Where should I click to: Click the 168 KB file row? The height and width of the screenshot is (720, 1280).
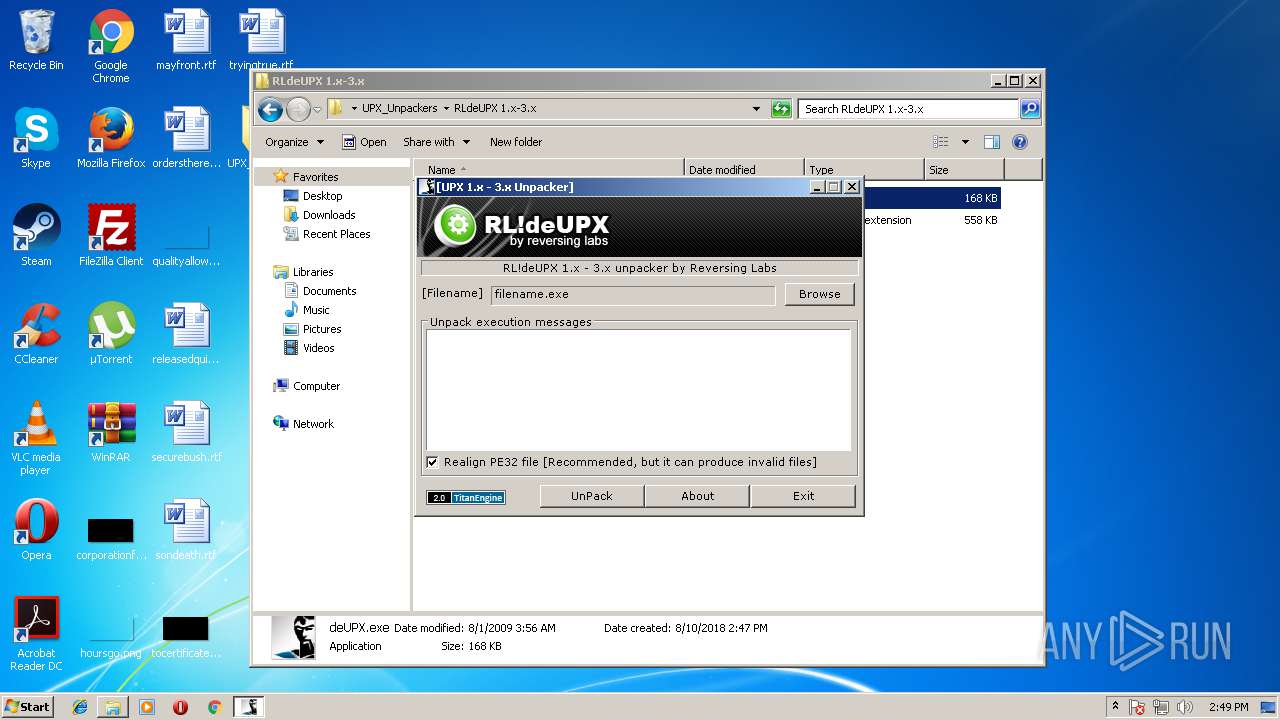(x=931, y=198)
